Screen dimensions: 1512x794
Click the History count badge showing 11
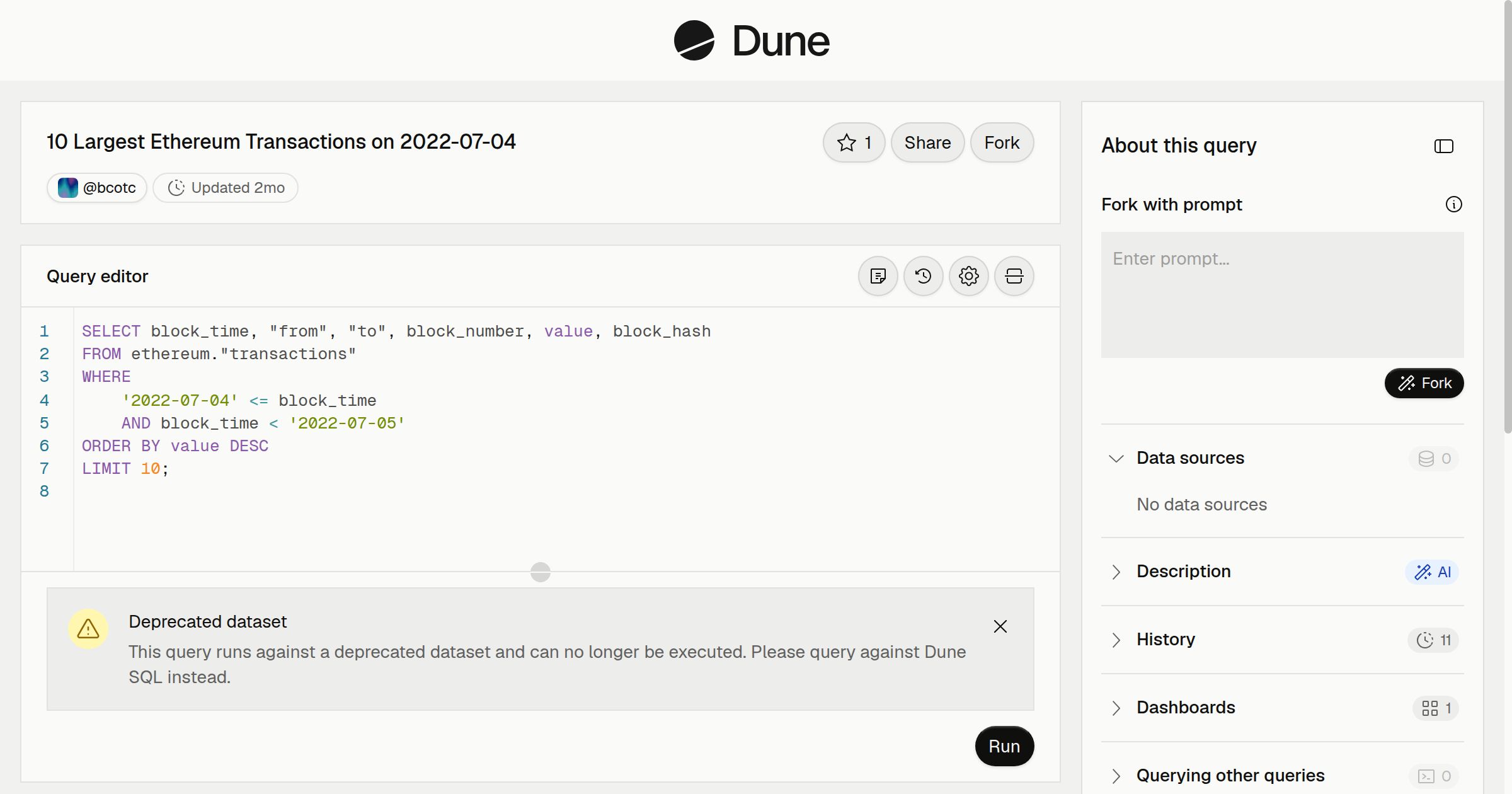click(x=1433, y=640)
